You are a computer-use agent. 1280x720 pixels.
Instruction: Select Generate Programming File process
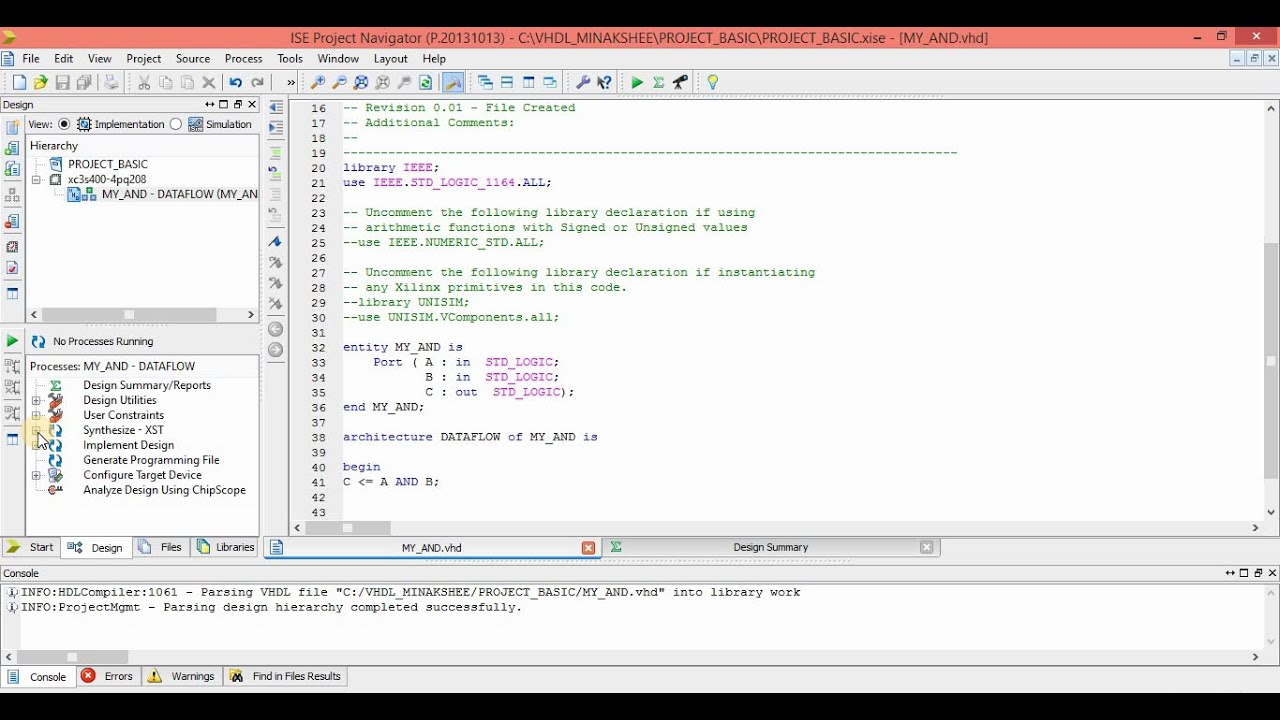(x=151, y=460)
